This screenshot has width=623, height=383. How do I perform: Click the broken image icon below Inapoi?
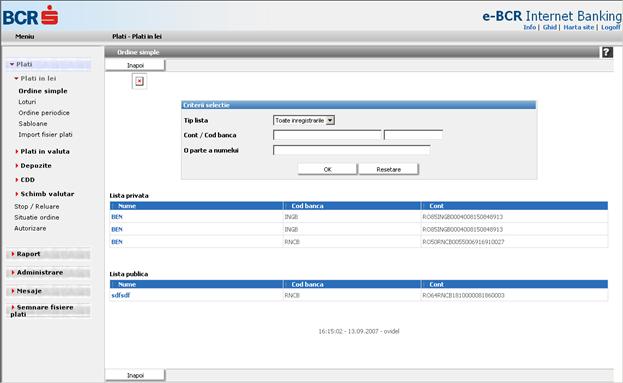pos(139,81)
